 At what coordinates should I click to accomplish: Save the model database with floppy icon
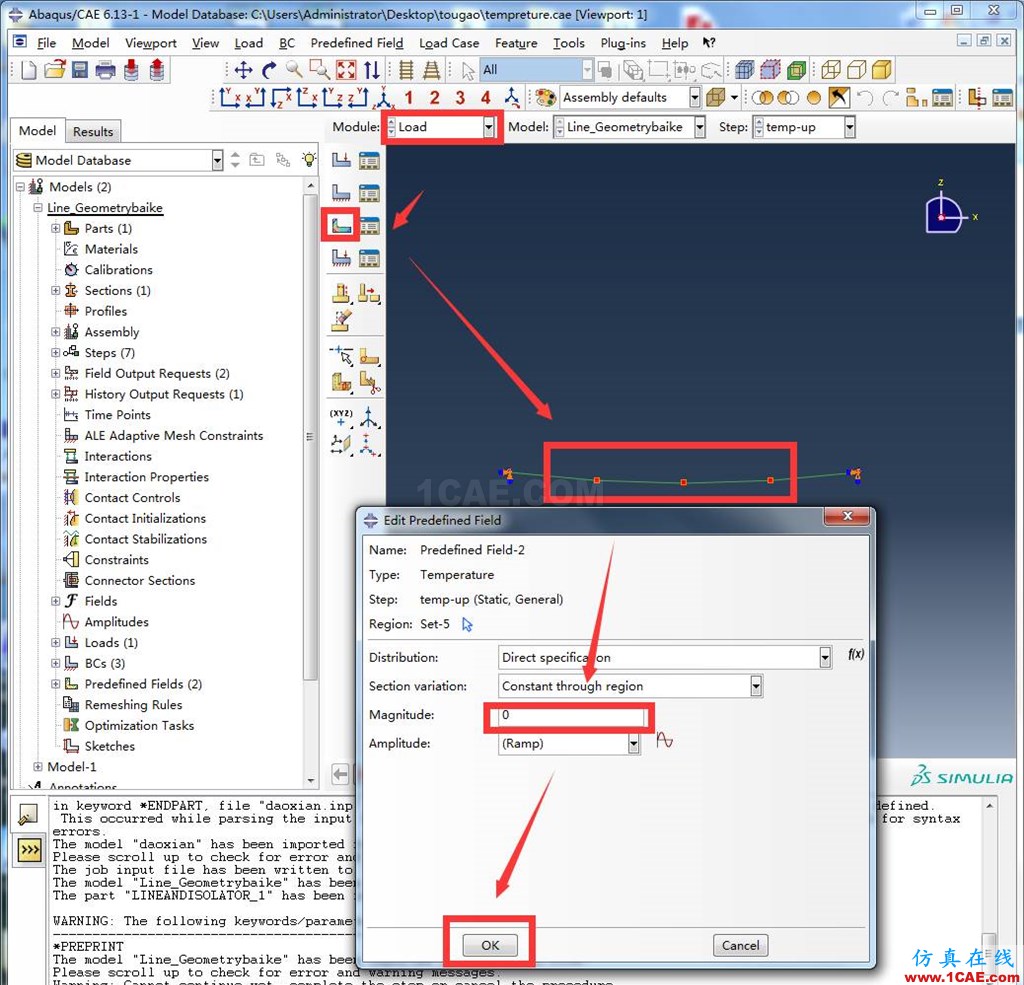coord(80,70)
